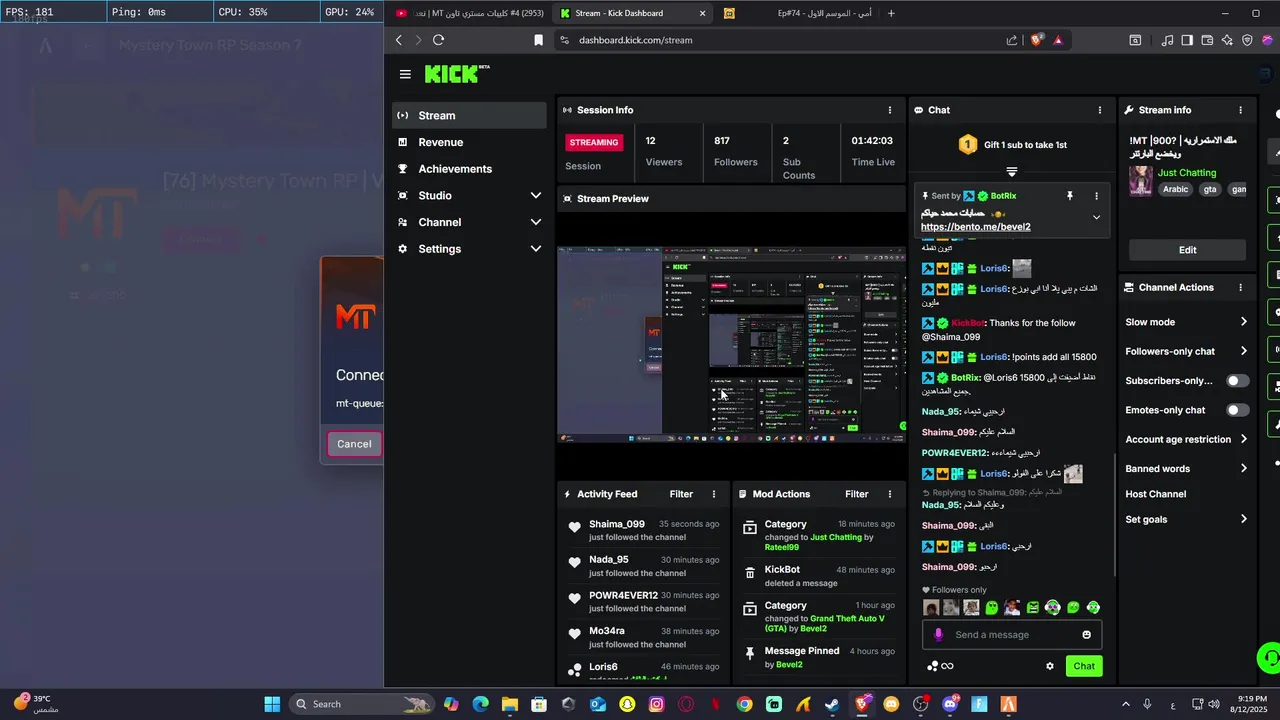The image size is (1280, 720).
Task: Open Slow mode options
Action: click(x=1186, y=322)
